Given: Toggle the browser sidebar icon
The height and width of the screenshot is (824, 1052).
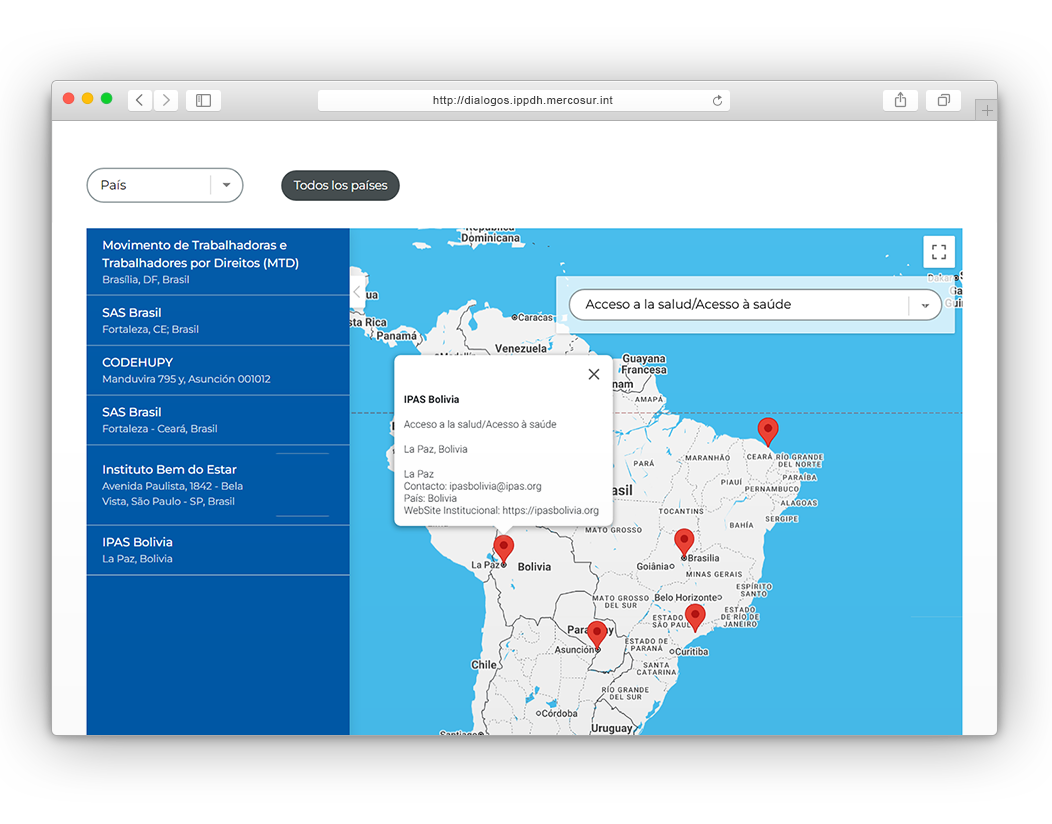Looking at the screenshot, I should pyautogui.click(x=203, y=100).
